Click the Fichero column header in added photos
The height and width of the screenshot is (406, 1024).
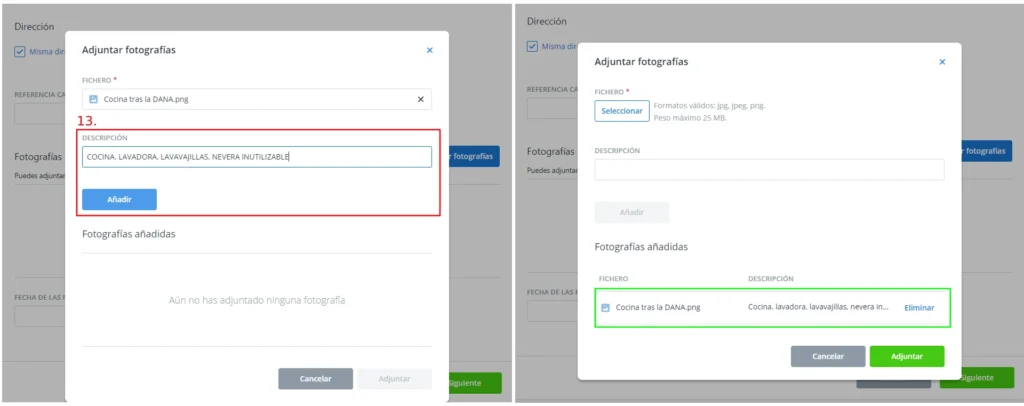pos(613,279)
